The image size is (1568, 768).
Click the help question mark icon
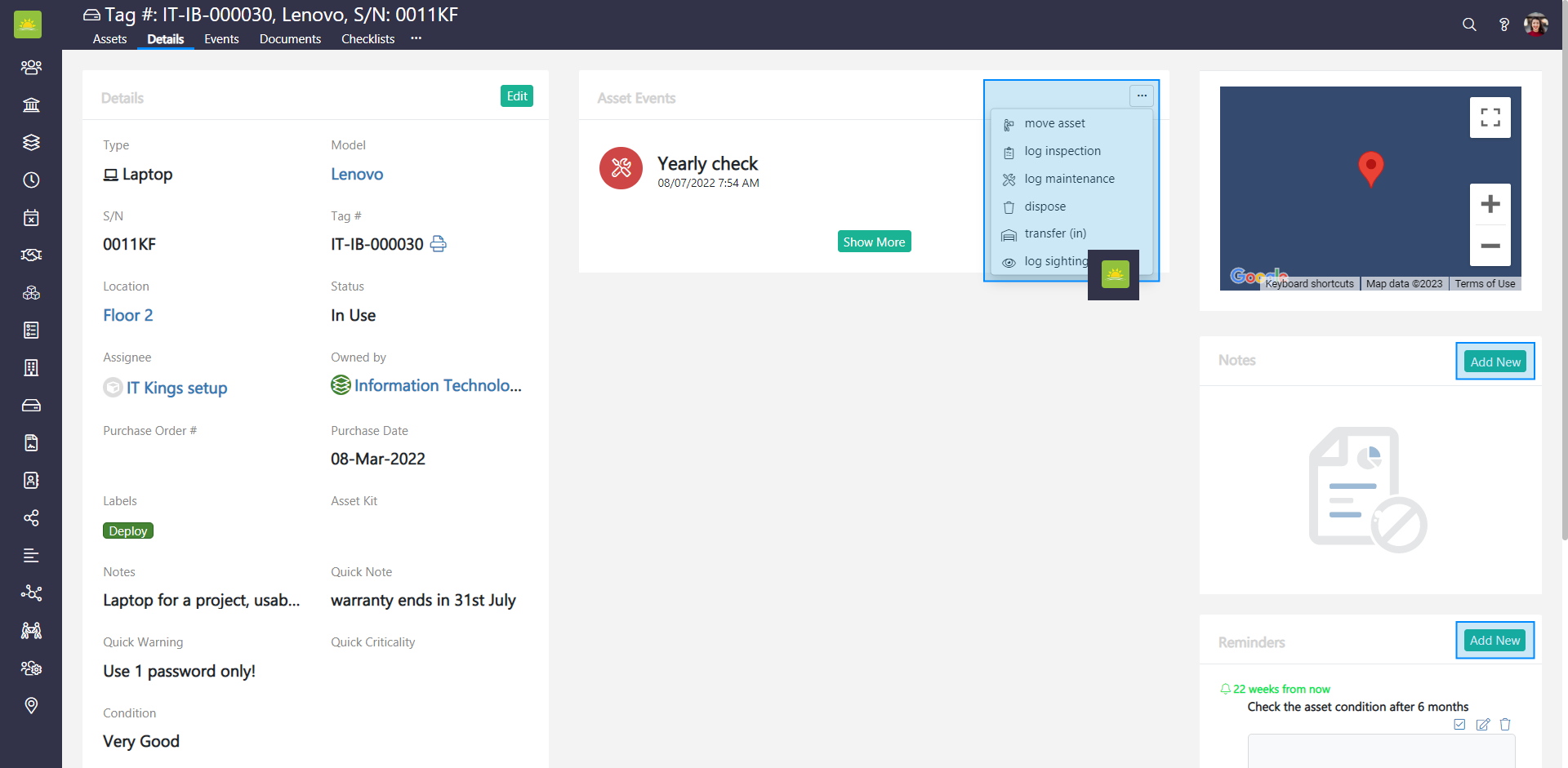1503,24
